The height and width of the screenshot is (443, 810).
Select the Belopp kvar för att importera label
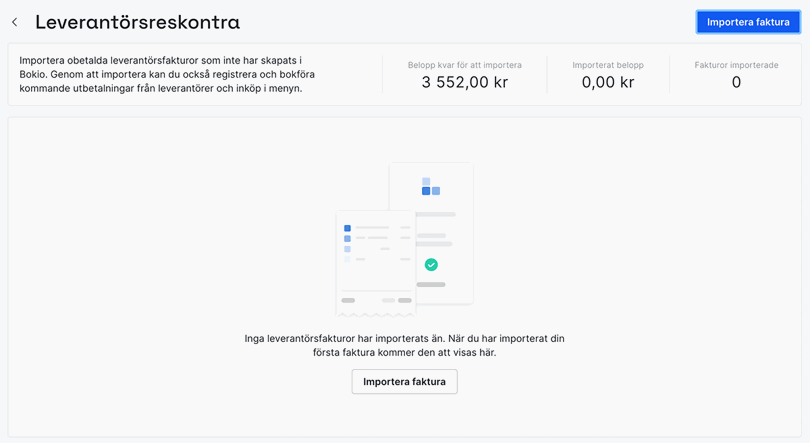point(464,65)
